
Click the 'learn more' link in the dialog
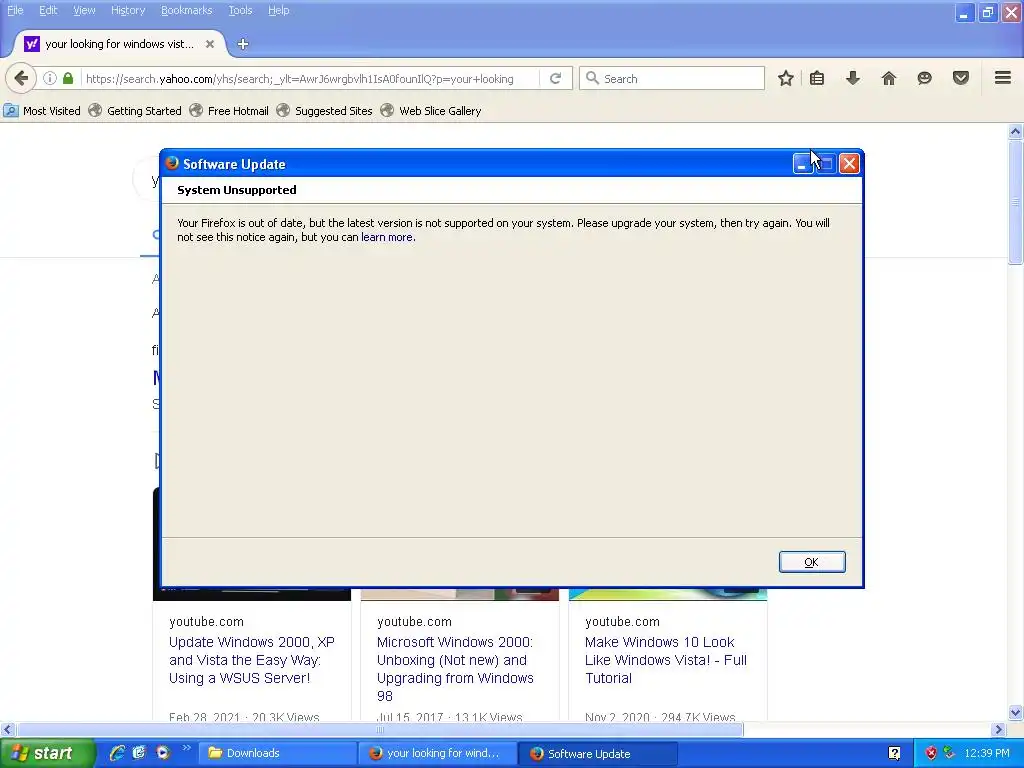(387, 237)
